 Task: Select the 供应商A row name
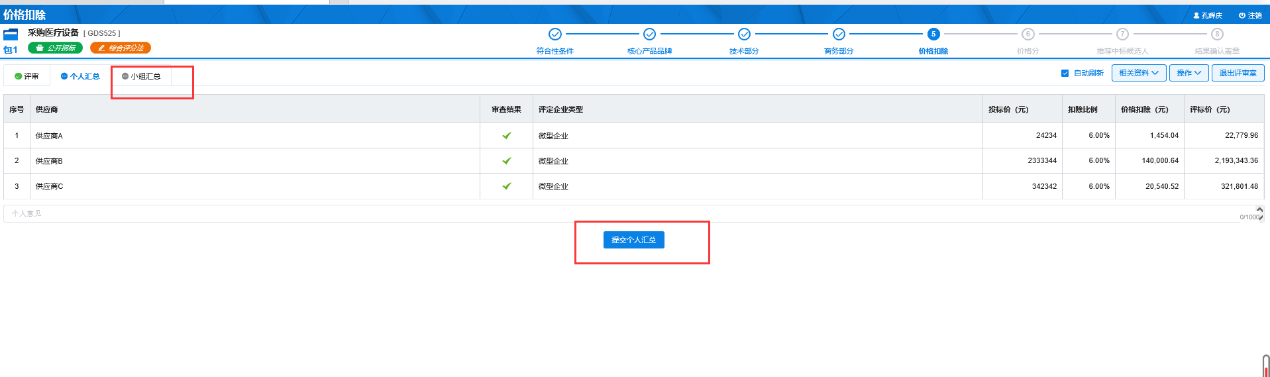point(49,135)
